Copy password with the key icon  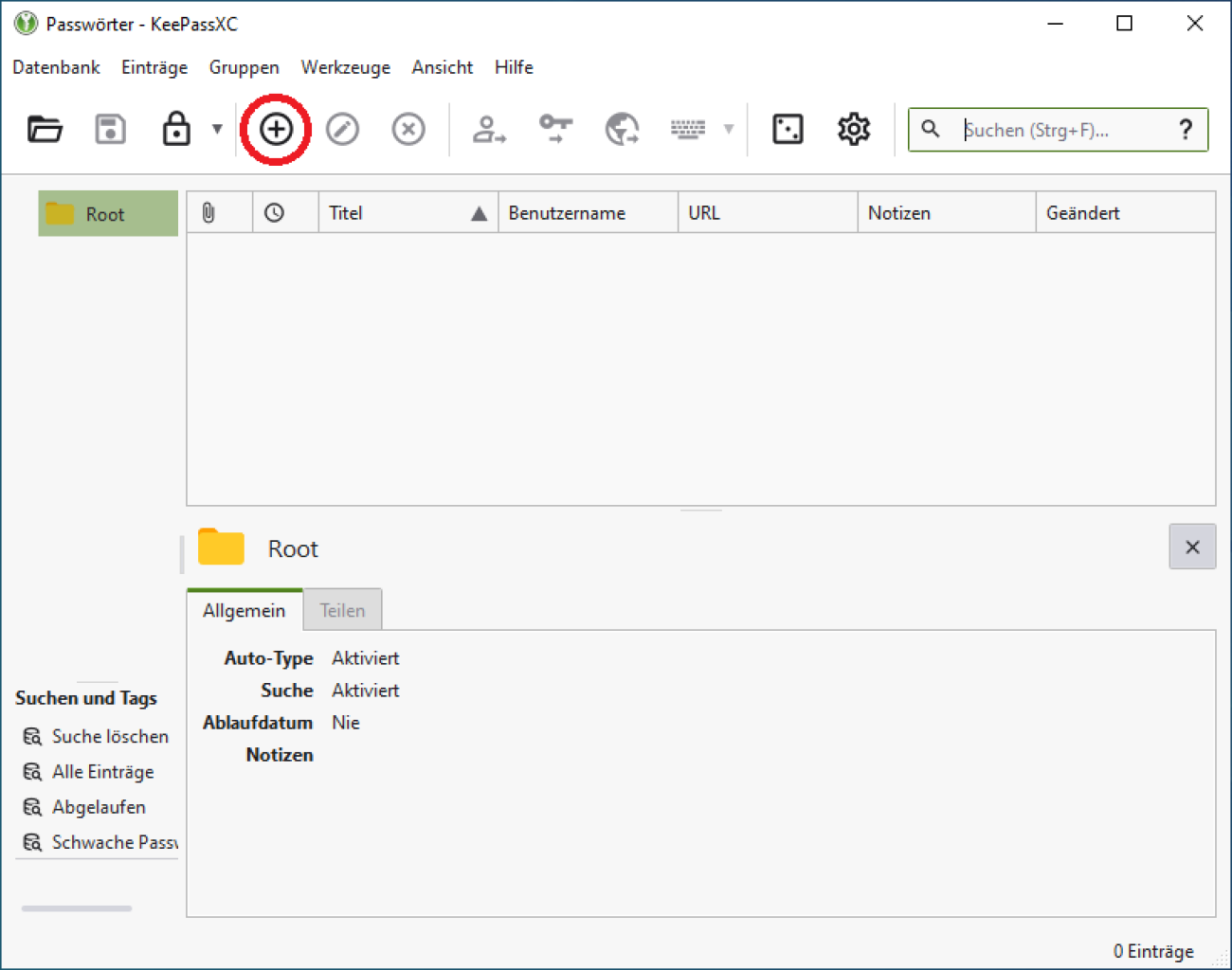point(555,129)
